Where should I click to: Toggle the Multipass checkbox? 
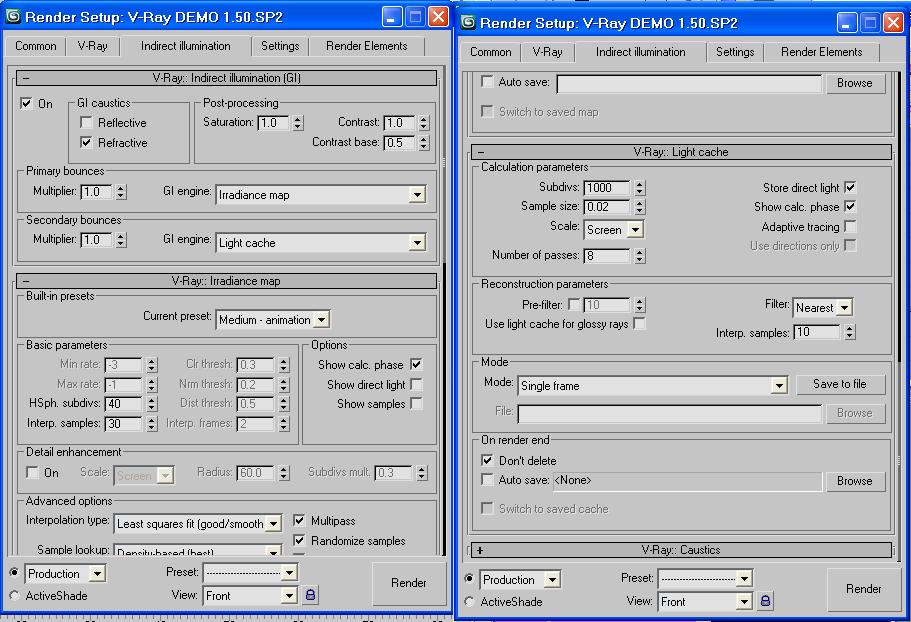pyautogui.click(x=299, y=520)
